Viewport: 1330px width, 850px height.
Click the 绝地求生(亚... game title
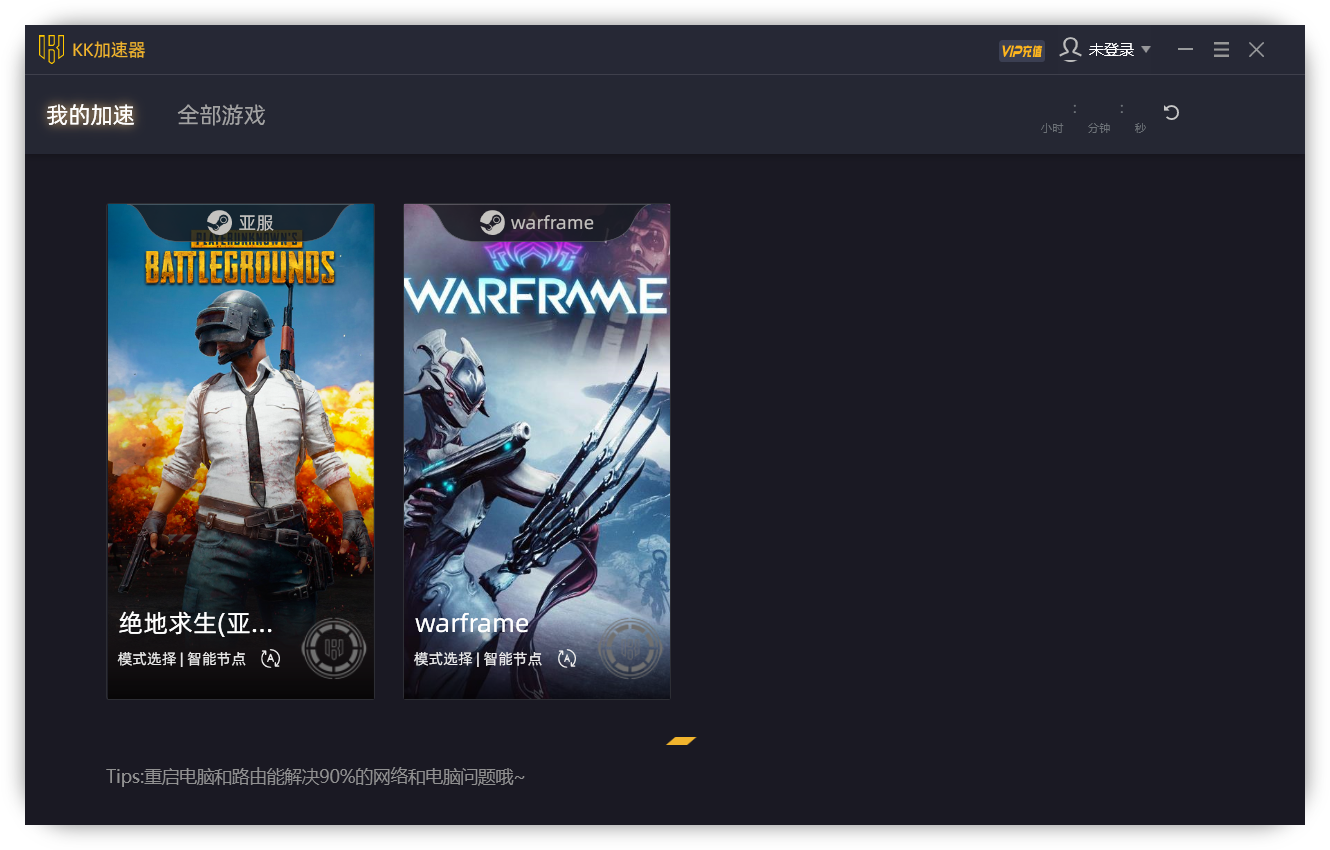196,623
